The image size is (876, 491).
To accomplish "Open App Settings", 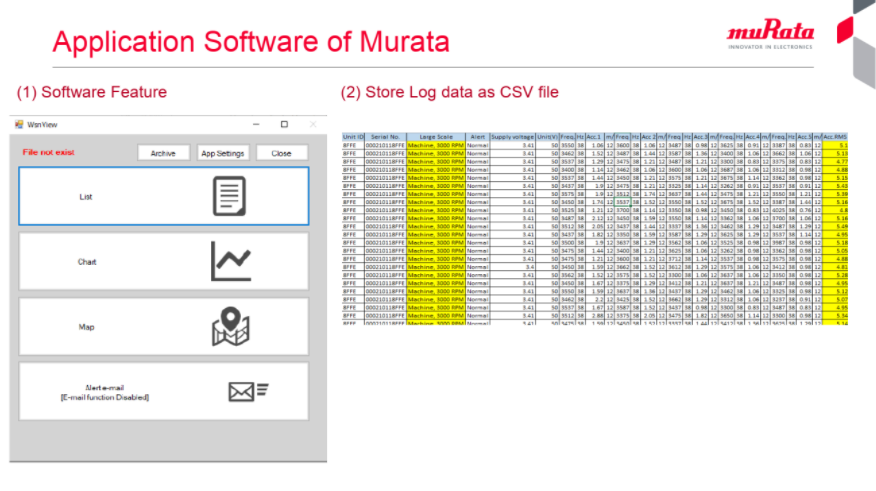I will pos(223,153).
